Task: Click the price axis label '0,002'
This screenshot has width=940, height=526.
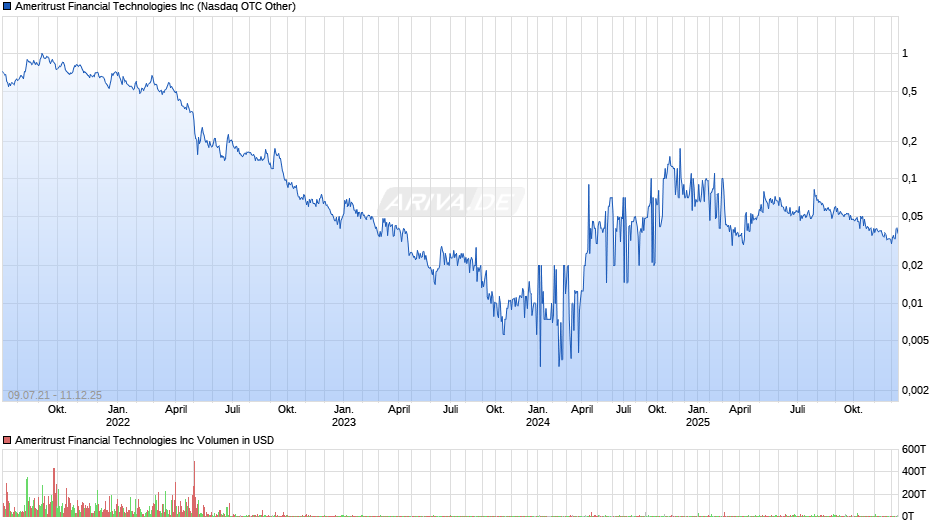Action: click(x=915, y=390)
